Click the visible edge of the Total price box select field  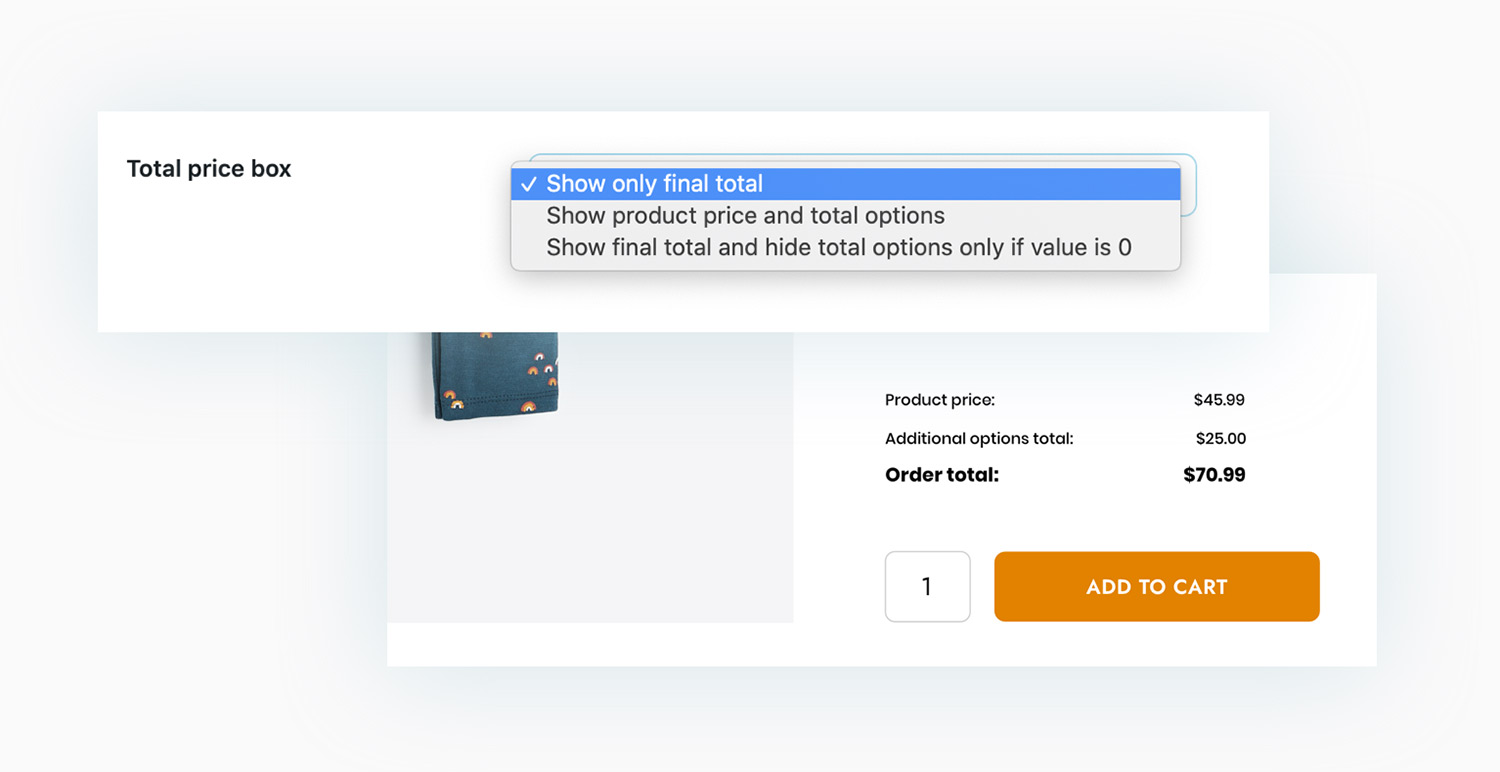(1189, 185)
